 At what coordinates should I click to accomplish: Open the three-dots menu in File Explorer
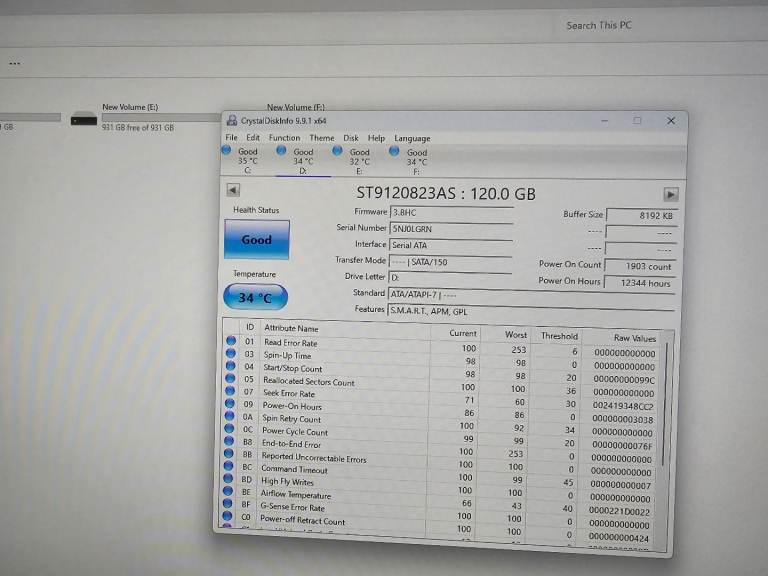15,63
